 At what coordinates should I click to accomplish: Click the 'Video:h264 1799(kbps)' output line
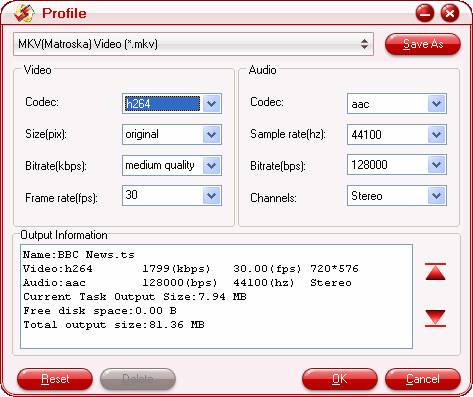coord(191,269)
